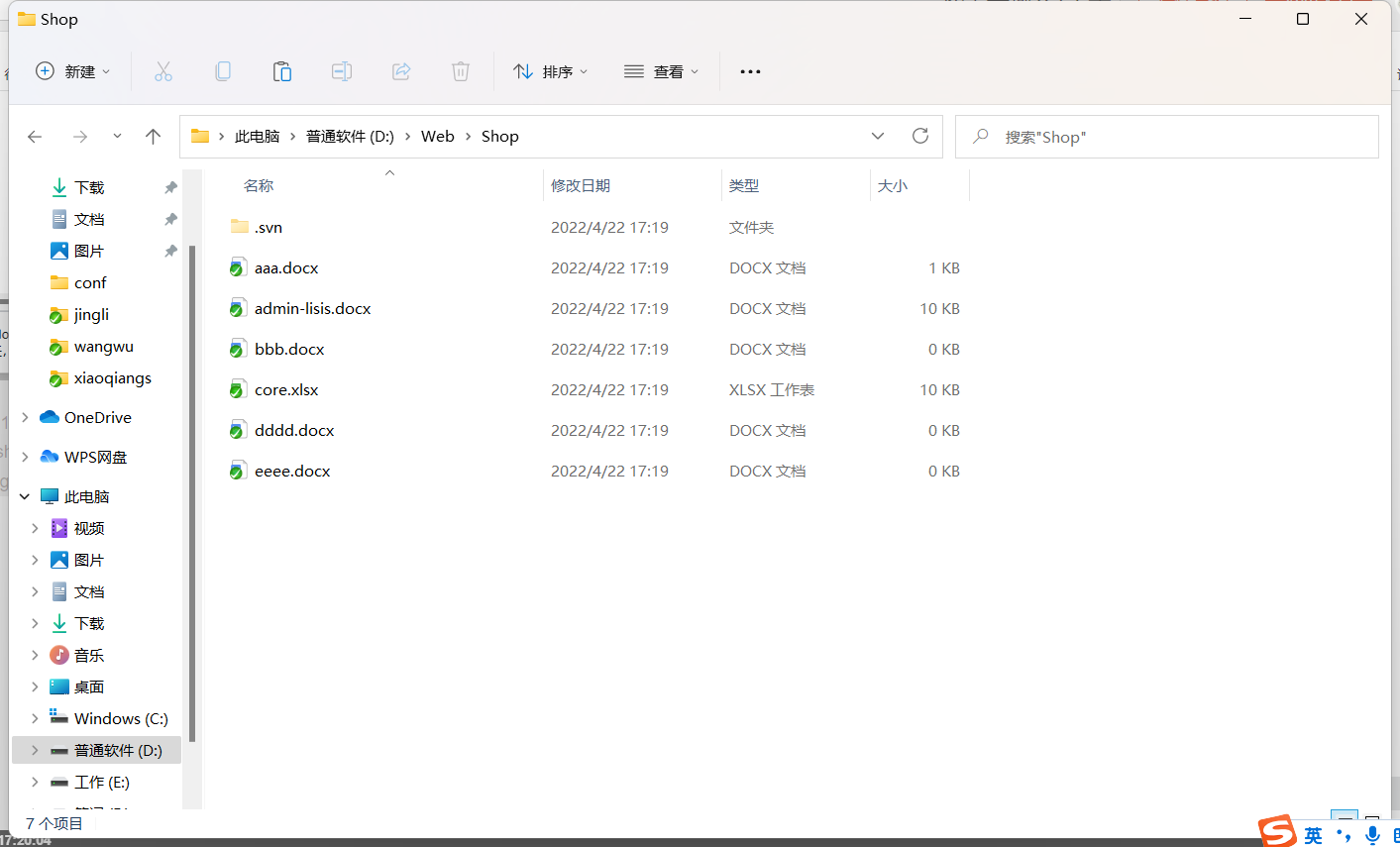This screenshot has width=1400, height=847.
Task: Select the dddd.docx file
Action: pyautogui.click(x=294, y=430)
